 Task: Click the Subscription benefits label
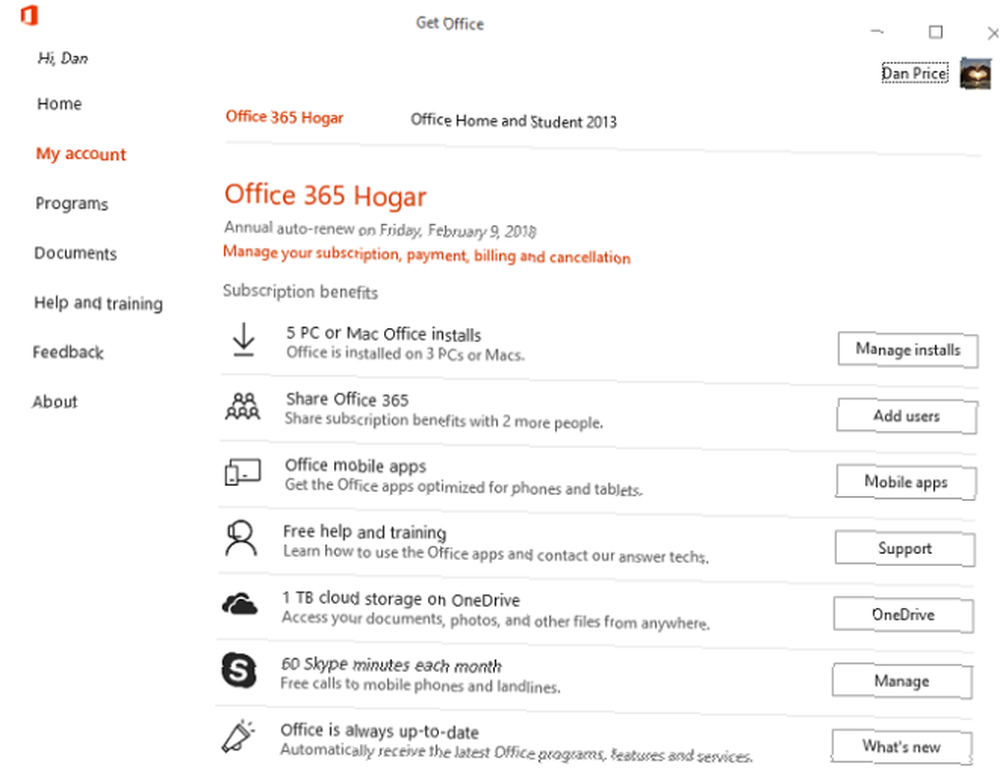(x=300, y=291)
